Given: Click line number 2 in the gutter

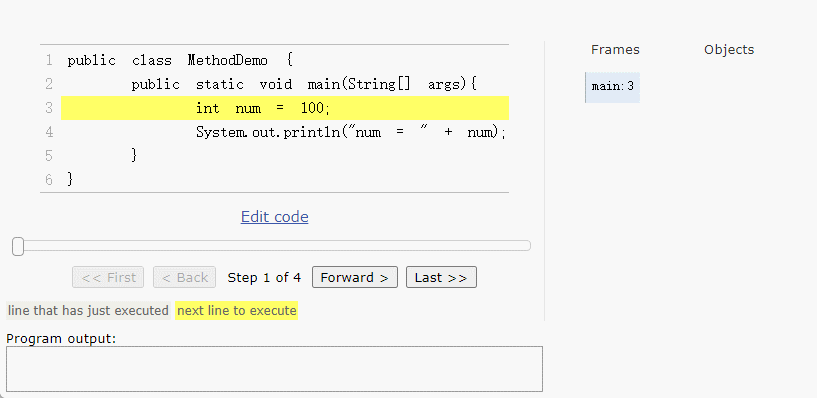Looking at the screenshot, I should 49,84.
